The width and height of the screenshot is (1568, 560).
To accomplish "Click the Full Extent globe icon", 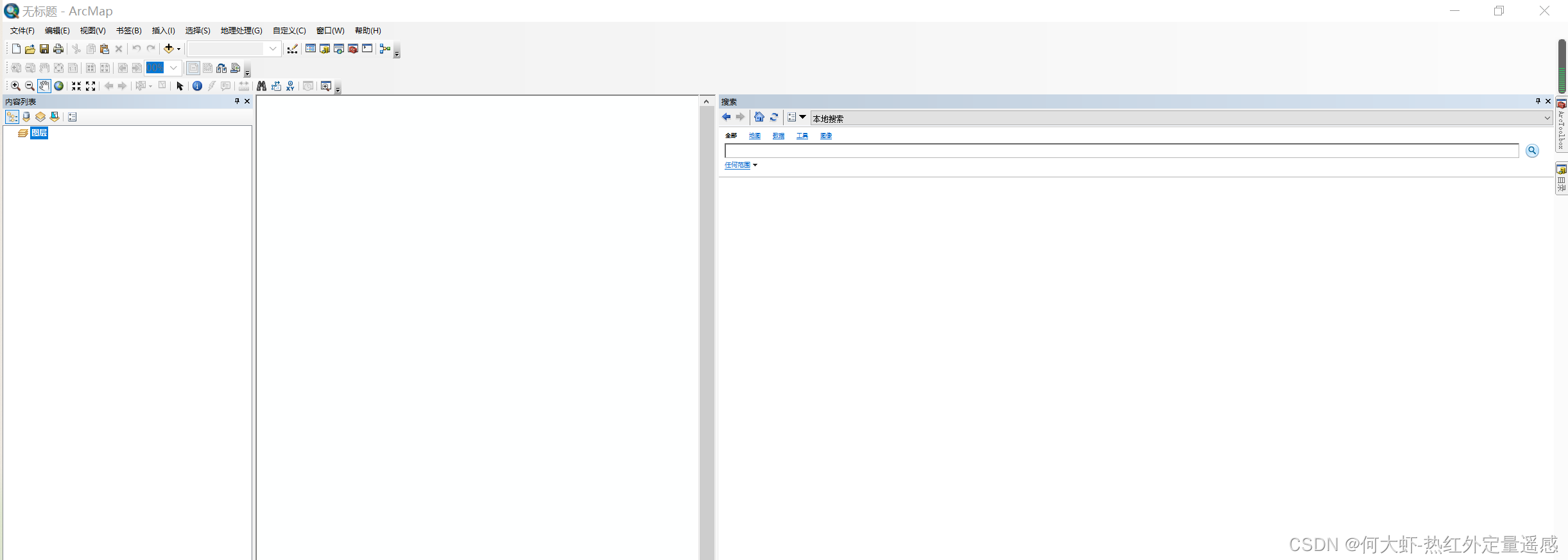I will (58, 86).
